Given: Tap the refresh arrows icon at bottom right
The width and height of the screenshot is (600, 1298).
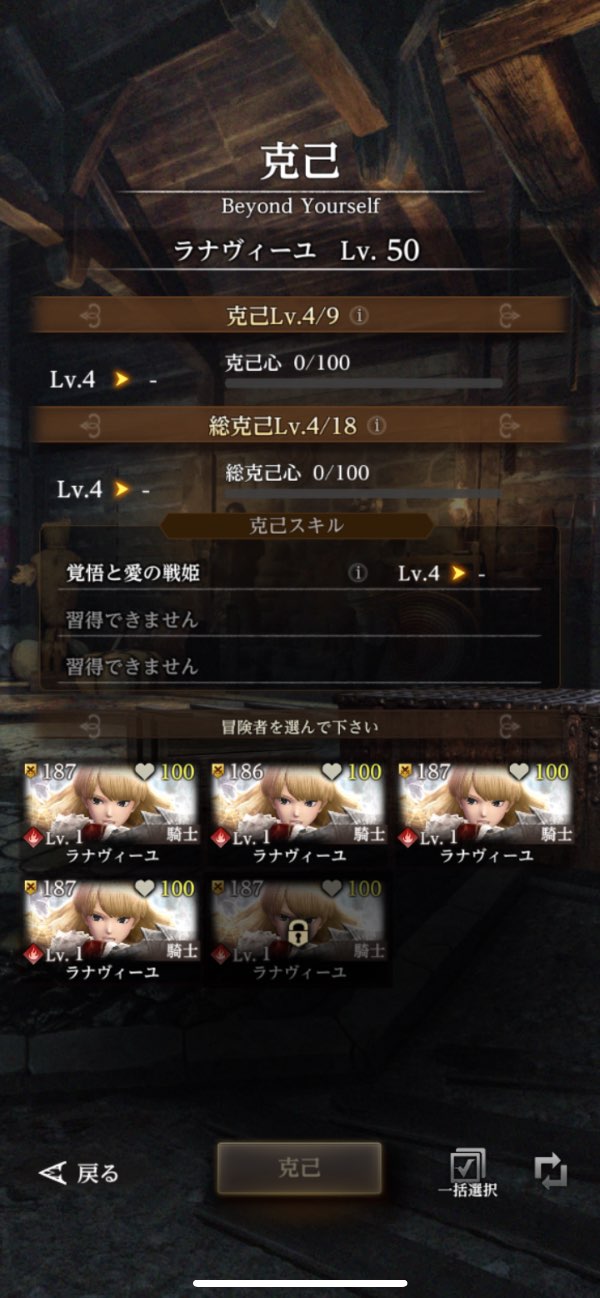Looking at the screenshot, I should tap(550, 1171).
